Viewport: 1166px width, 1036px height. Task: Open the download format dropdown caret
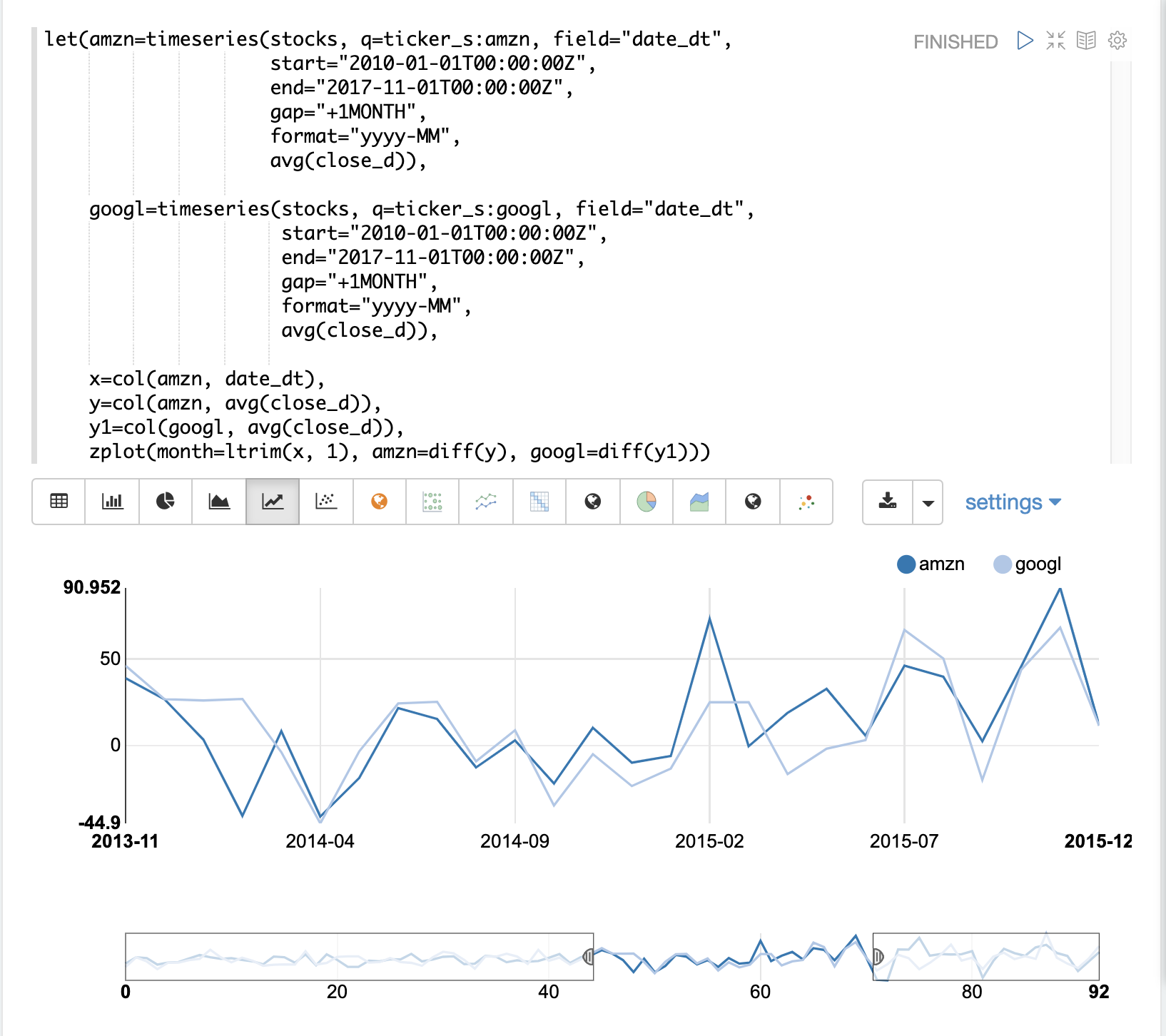(x=928, y=502)
